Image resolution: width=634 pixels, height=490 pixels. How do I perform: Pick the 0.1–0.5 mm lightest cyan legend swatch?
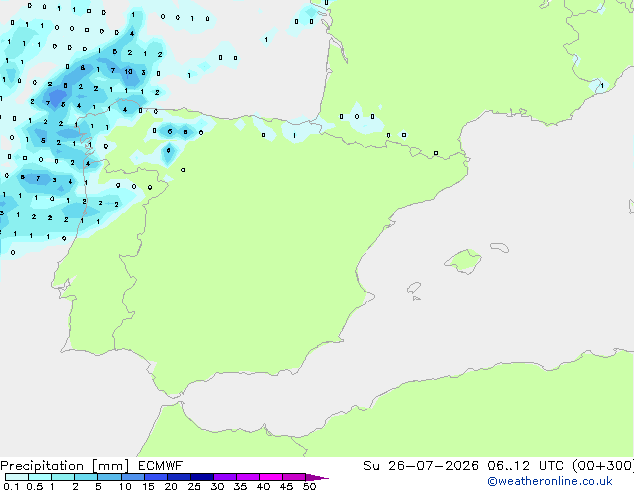point(17,477)
